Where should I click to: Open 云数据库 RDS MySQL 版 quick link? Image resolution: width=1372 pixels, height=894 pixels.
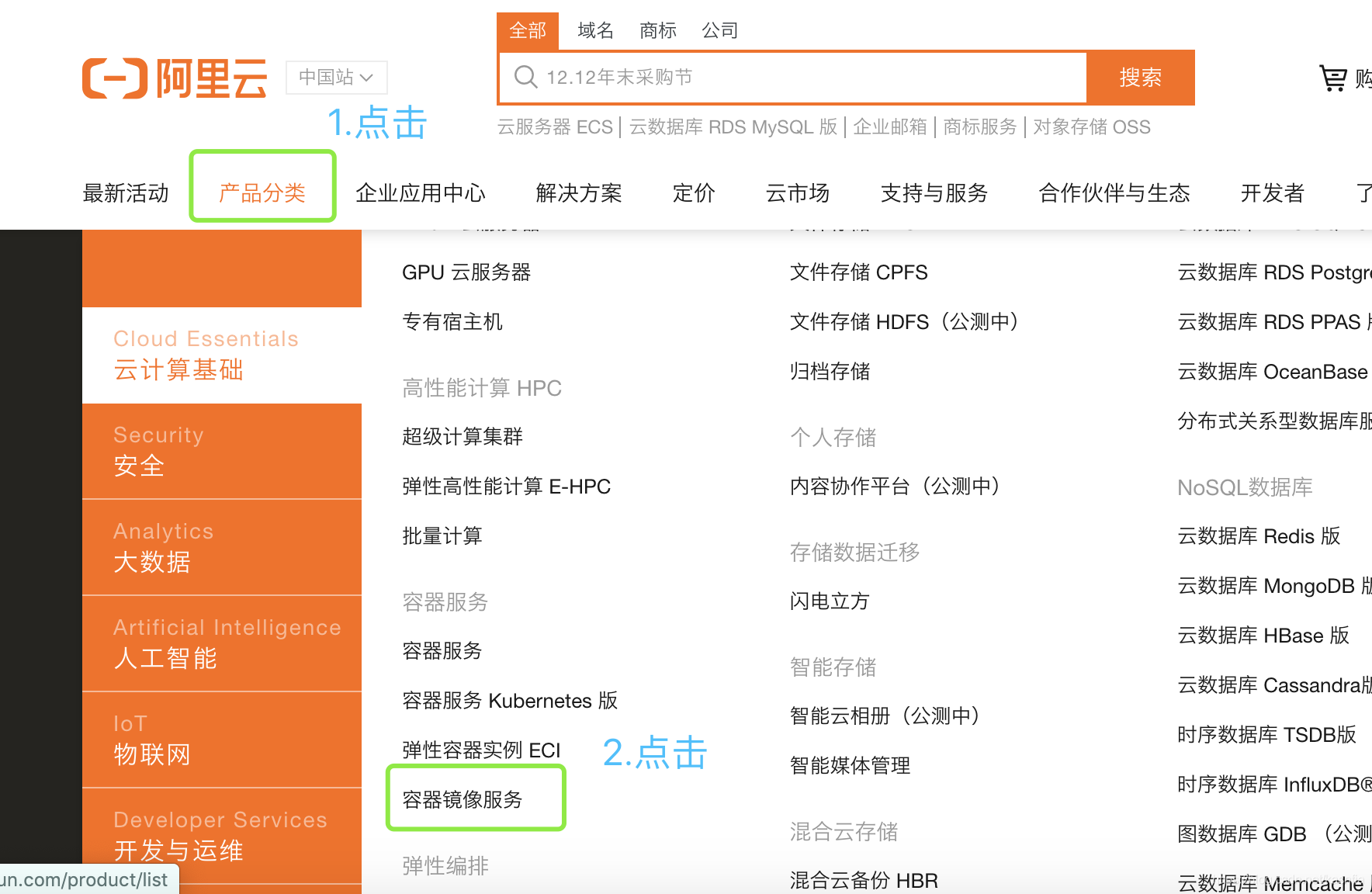coord(733,126)
